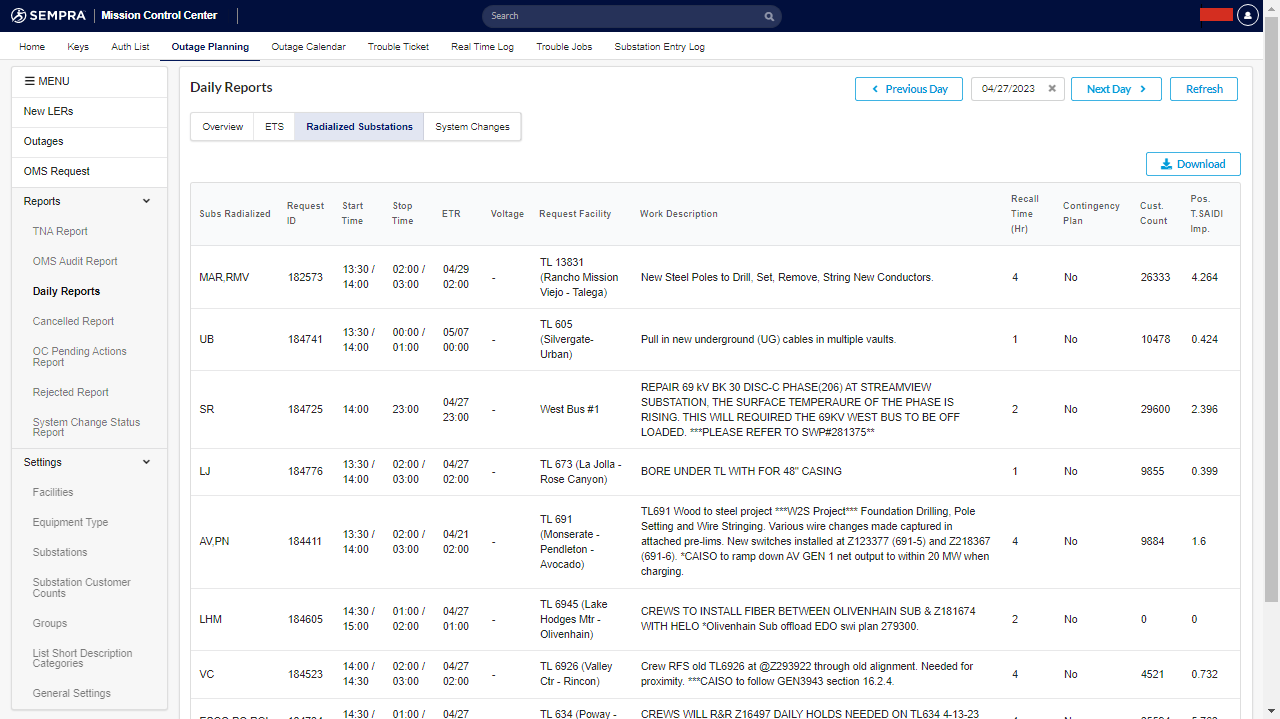Click the date input field
Screen dimensions: 1280x719
click(x=1008, y=89)
